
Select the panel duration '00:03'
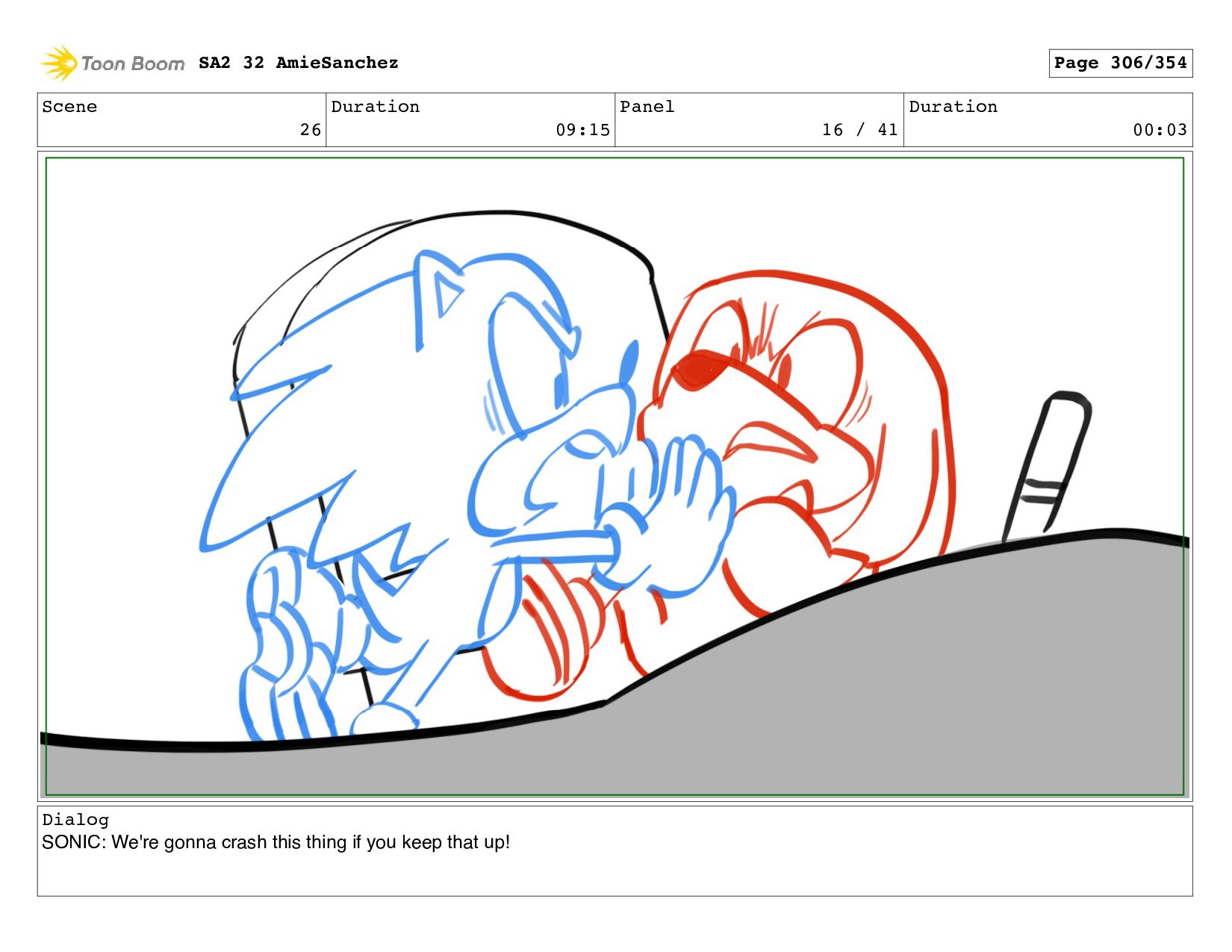(x=1160, y=130)
